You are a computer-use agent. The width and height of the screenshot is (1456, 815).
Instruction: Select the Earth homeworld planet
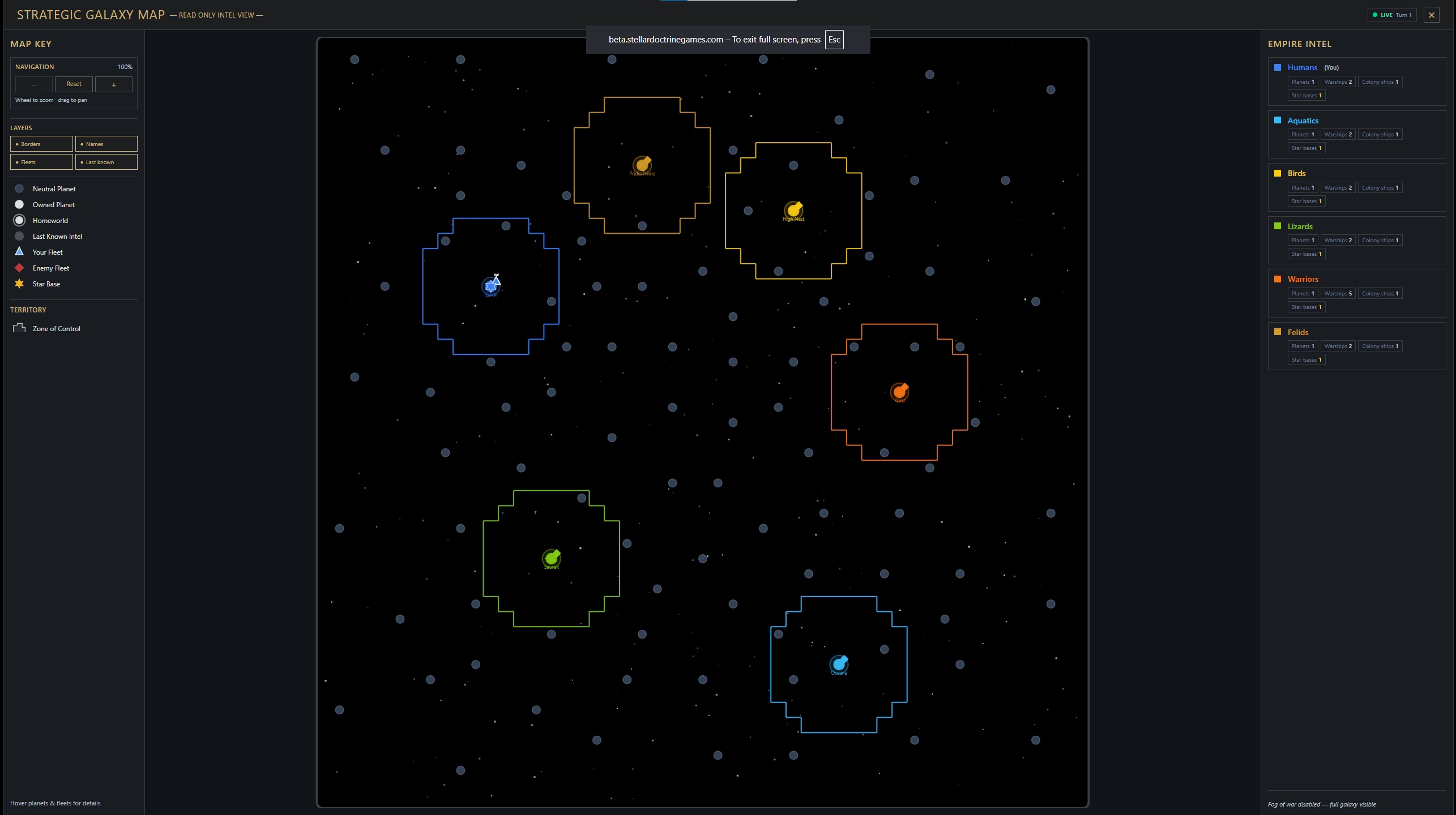(490, 286)
